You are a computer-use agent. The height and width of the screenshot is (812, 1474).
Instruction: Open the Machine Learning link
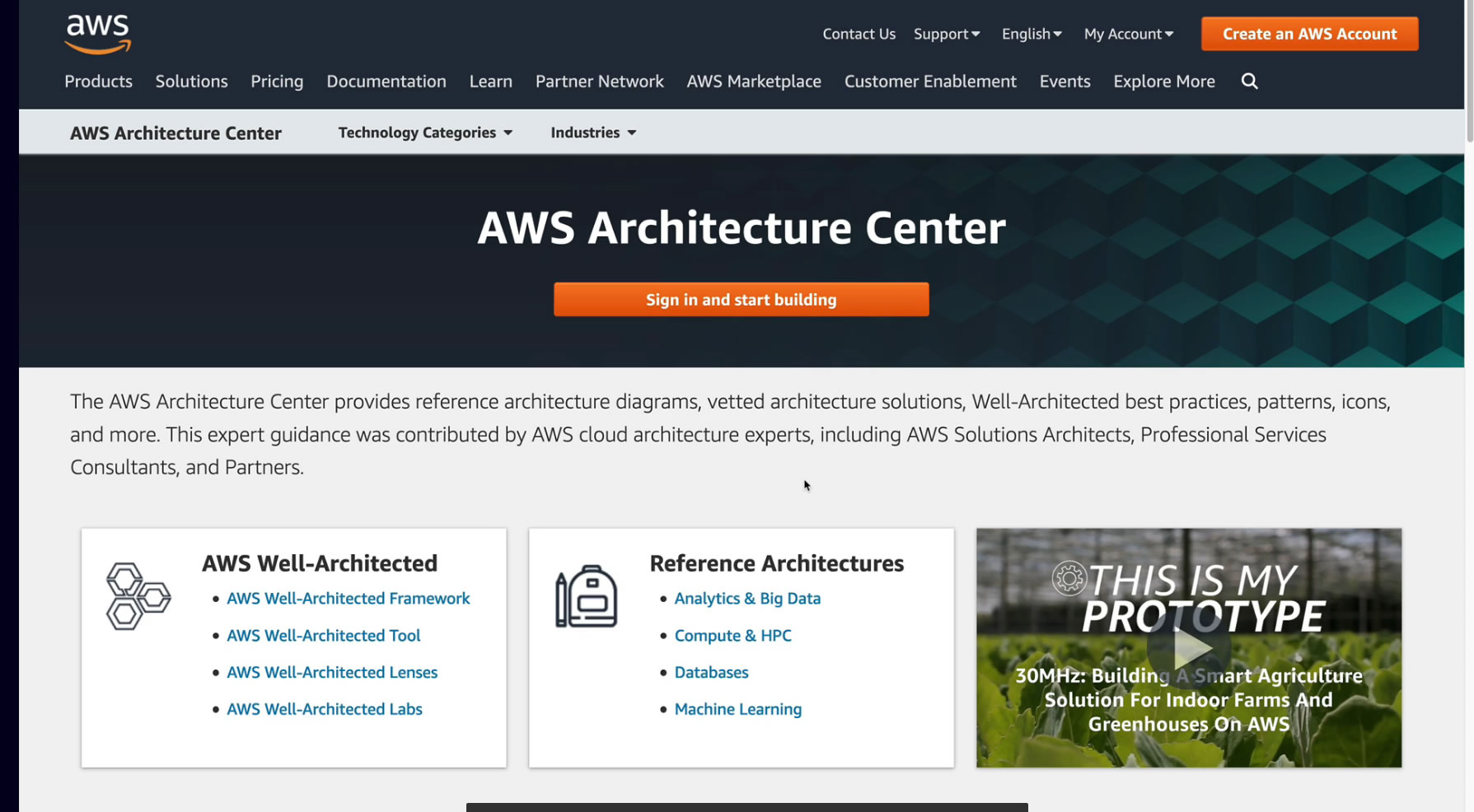coord(737,709)
